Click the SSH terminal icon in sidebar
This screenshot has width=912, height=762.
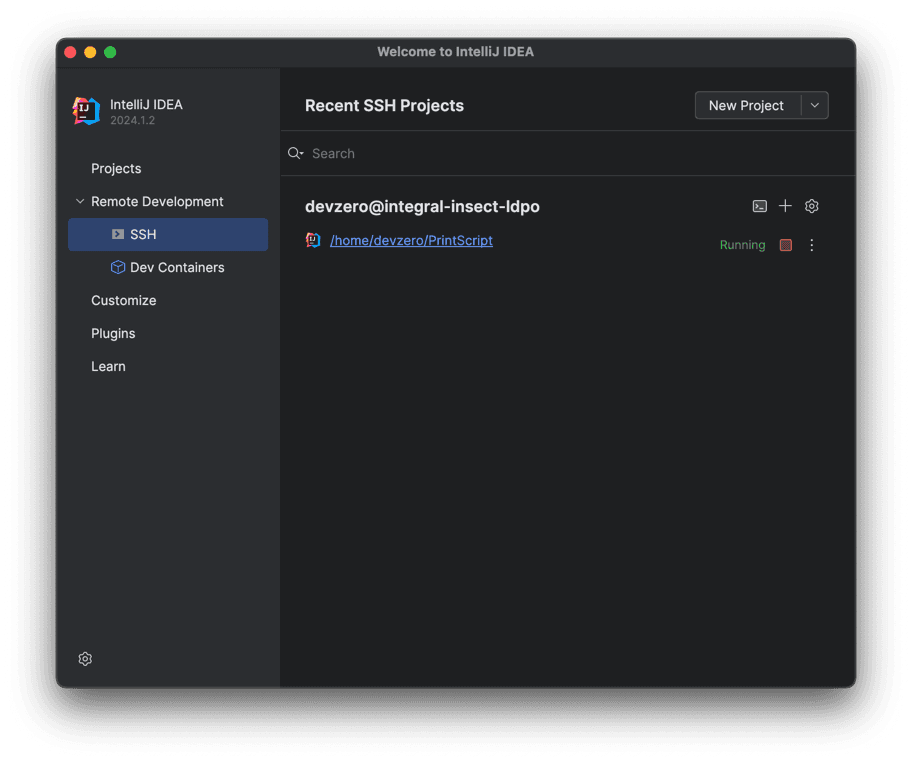coord(117,234)
